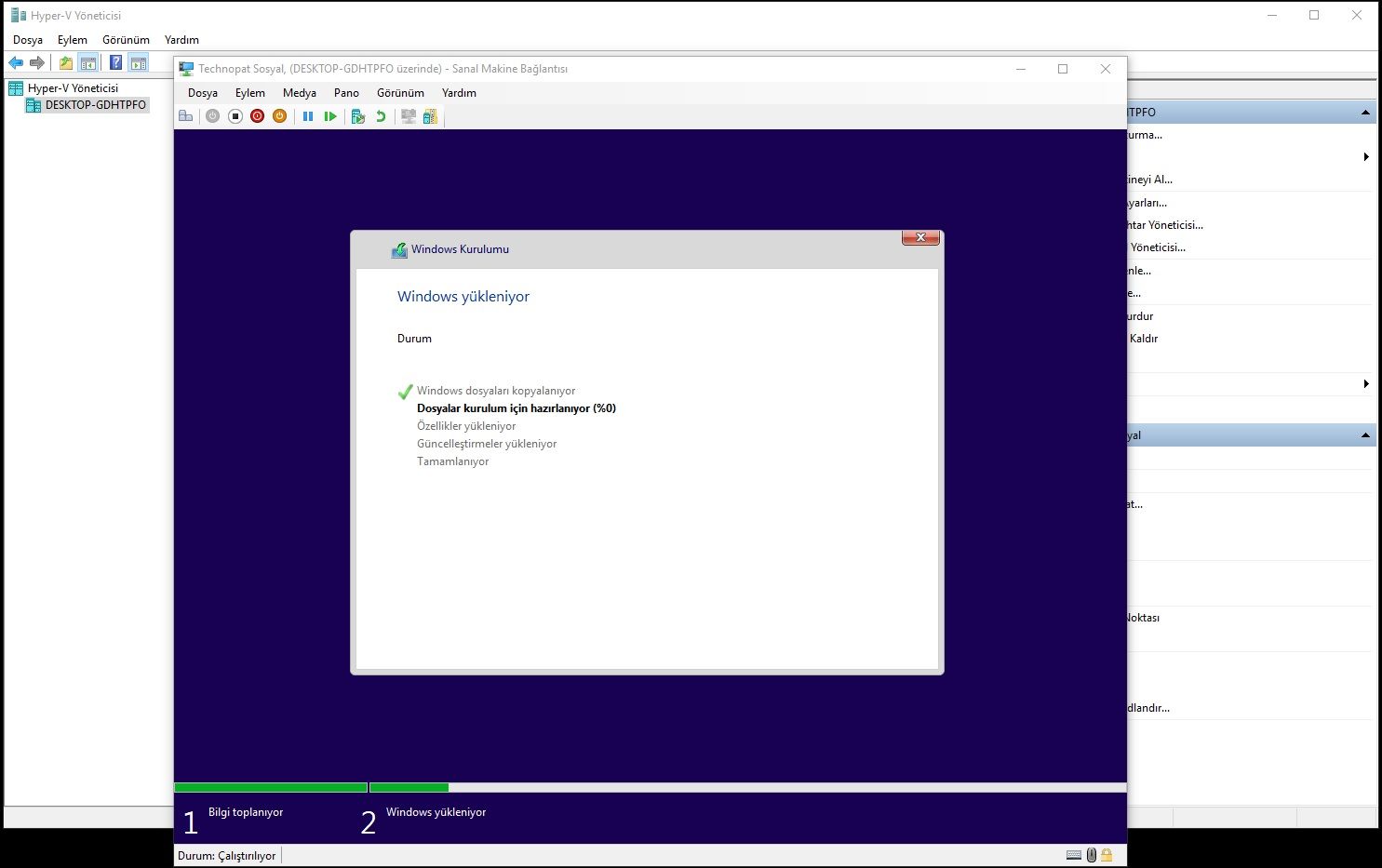The width and height of the screenshot is (1382, 868).
Task: Open Dosya menu in the VM connection window
Action: point(203,93)
